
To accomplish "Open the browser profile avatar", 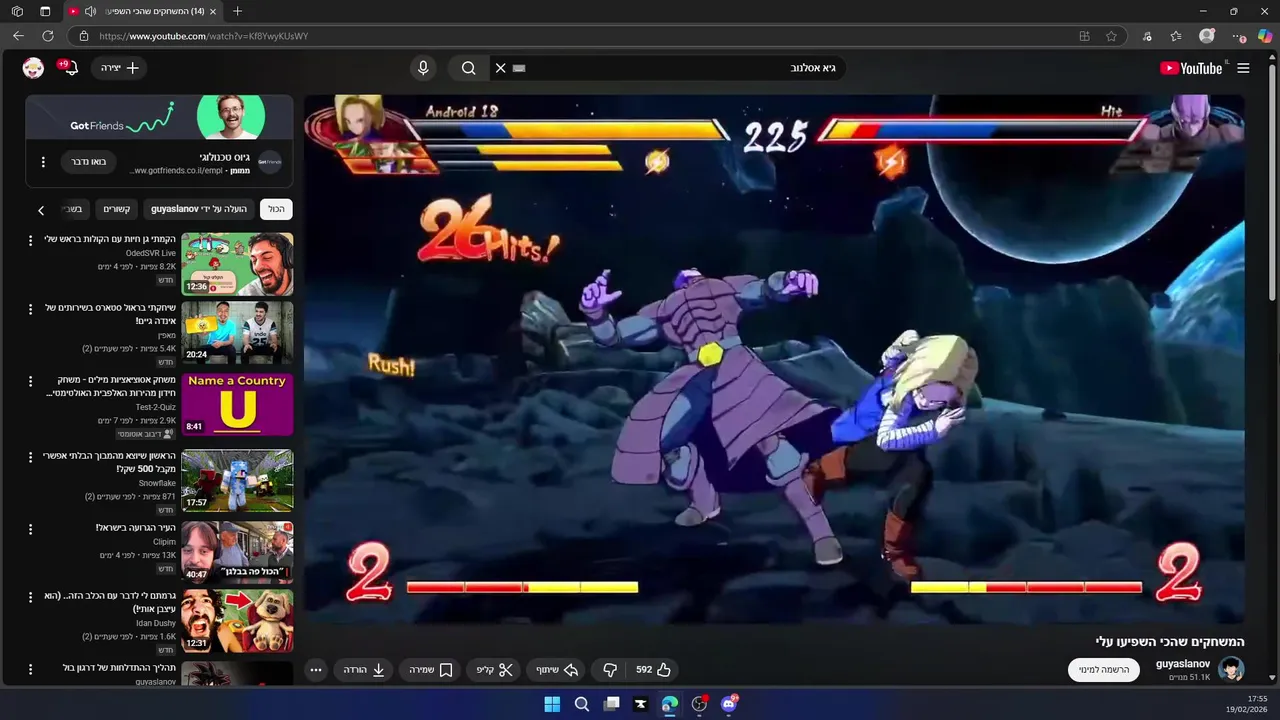I will [x=1207, y=36].
